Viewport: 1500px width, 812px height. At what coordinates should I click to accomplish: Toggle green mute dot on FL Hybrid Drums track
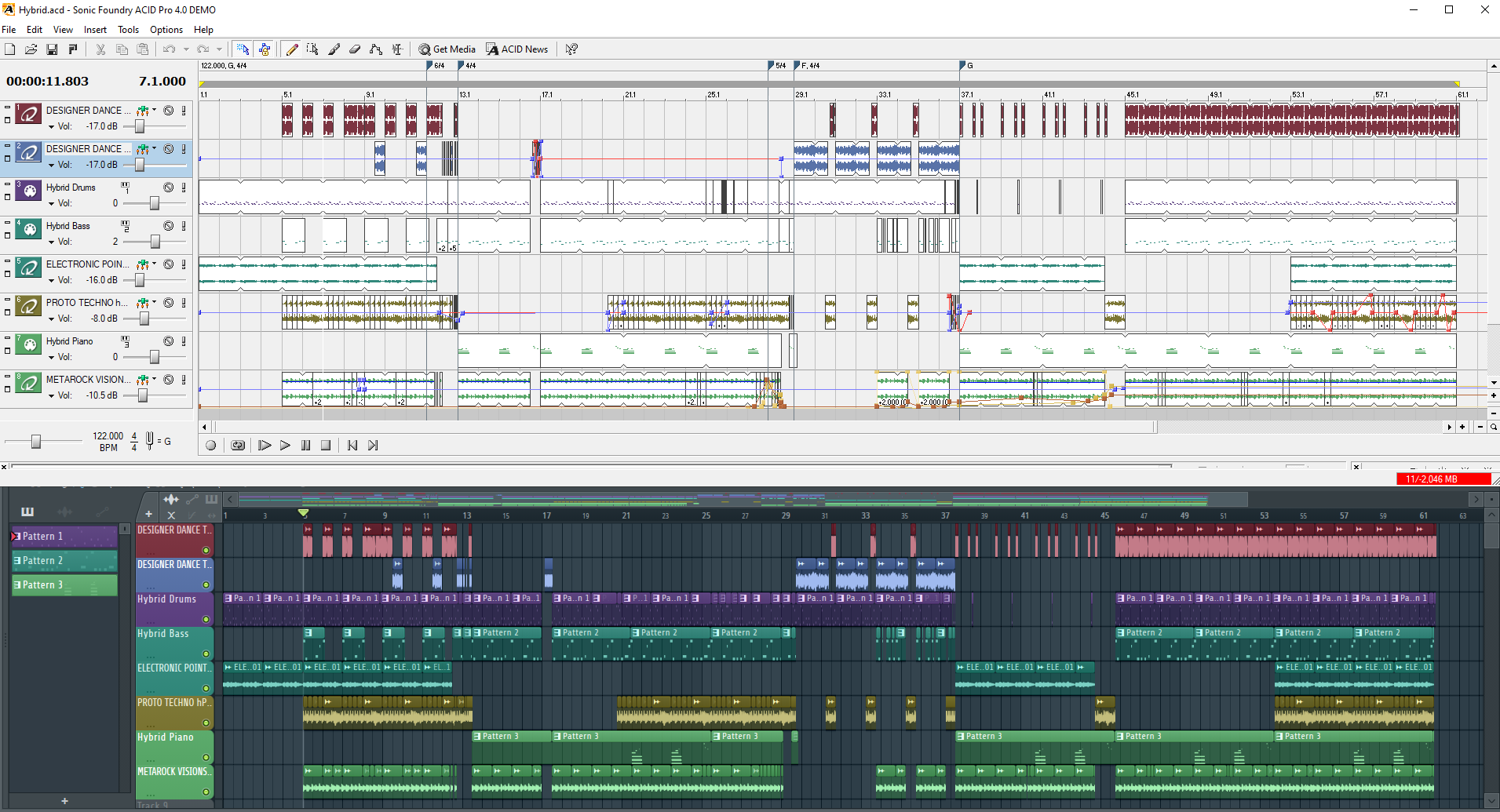click(206, 620)
